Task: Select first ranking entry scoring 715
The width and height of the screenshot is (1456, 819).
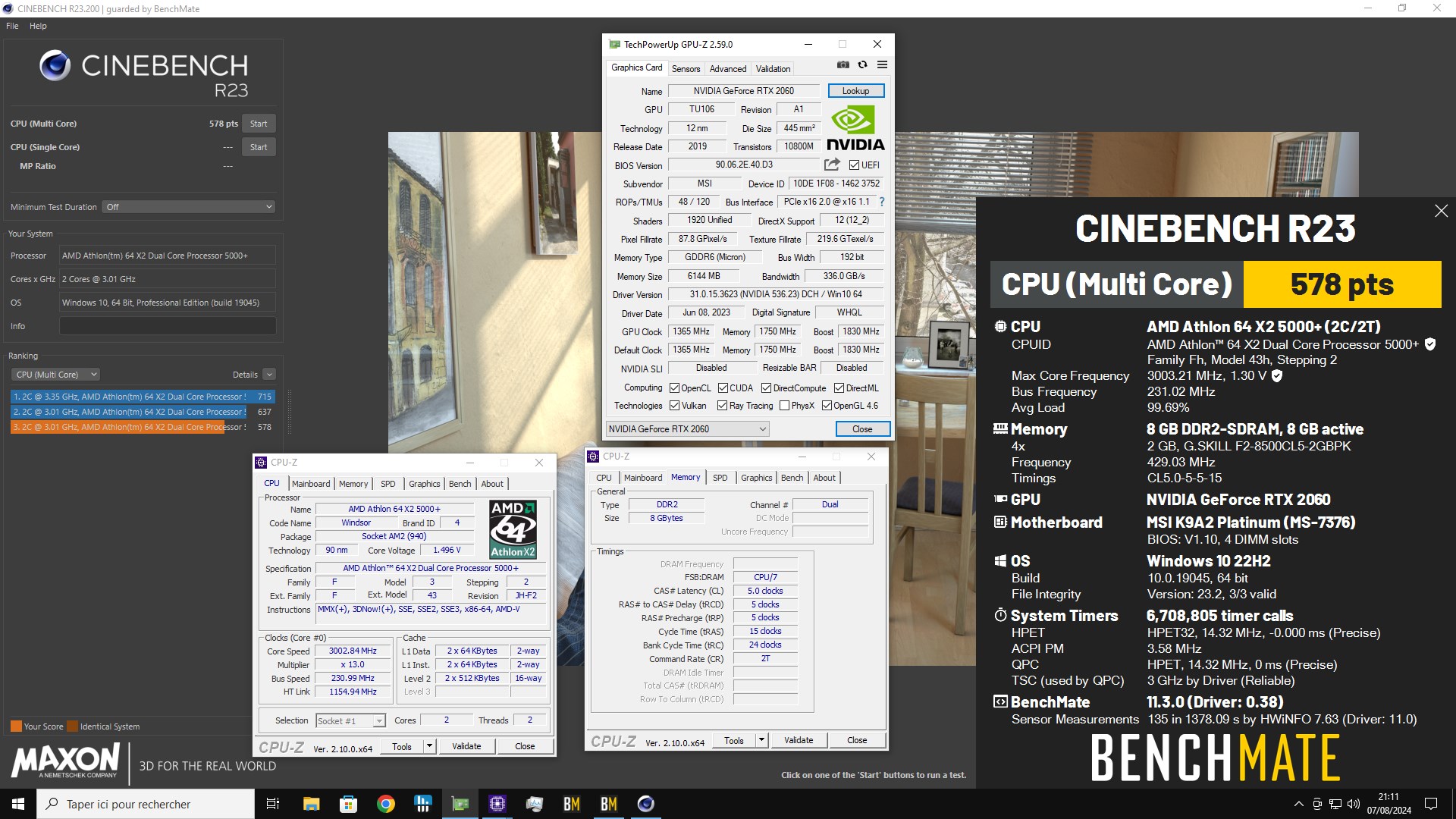Action: (143, 397)
